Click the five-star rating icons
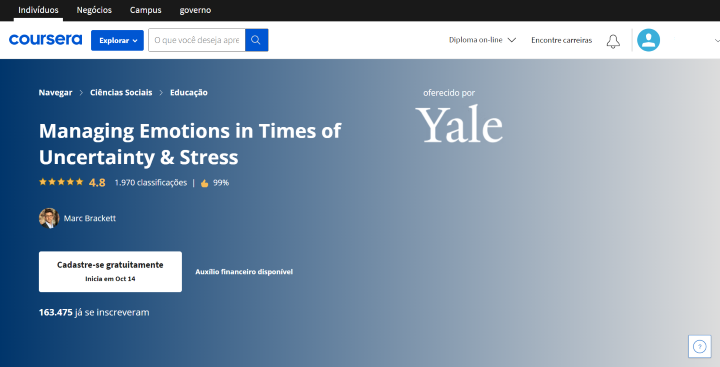The height and width of the screenshot is (367, 720). [x=61, y=182]
